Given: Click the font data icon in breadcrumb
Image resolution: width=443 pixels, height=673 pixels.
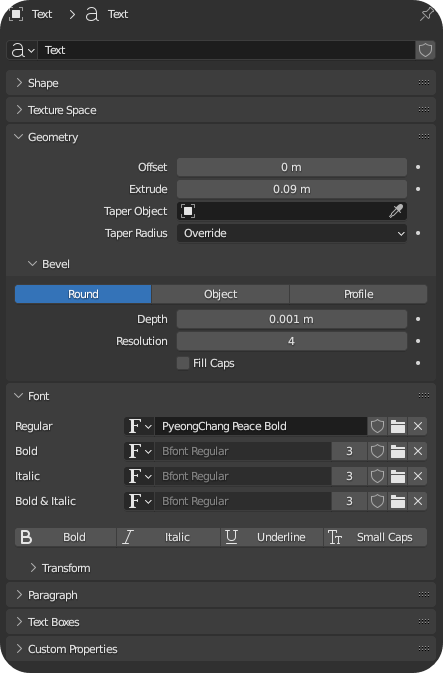Looking at the screenshot, I should click(92, 14).
